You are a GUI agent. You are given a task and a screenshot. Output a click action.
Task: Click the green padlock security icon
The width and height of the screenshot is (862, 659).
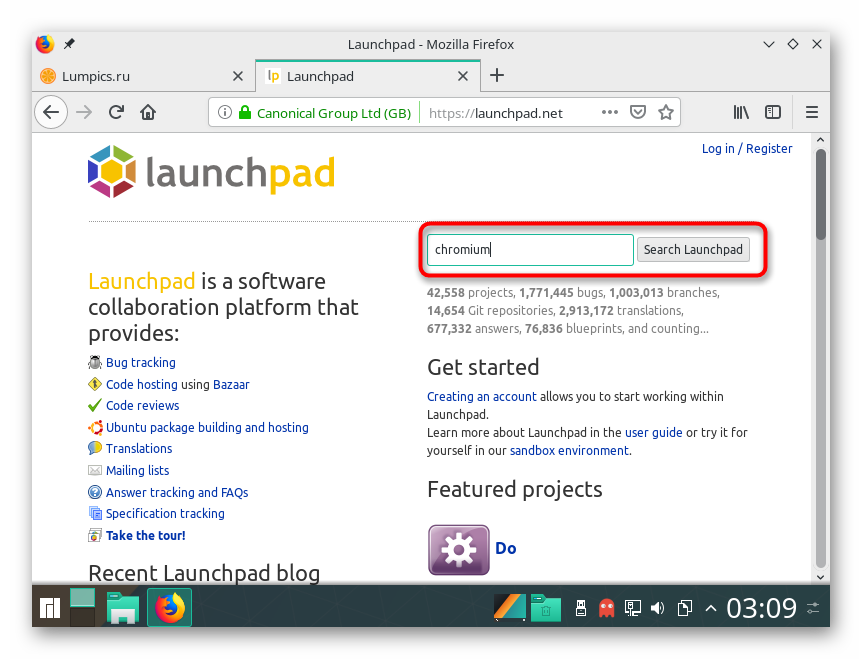(x=245, y=113)
